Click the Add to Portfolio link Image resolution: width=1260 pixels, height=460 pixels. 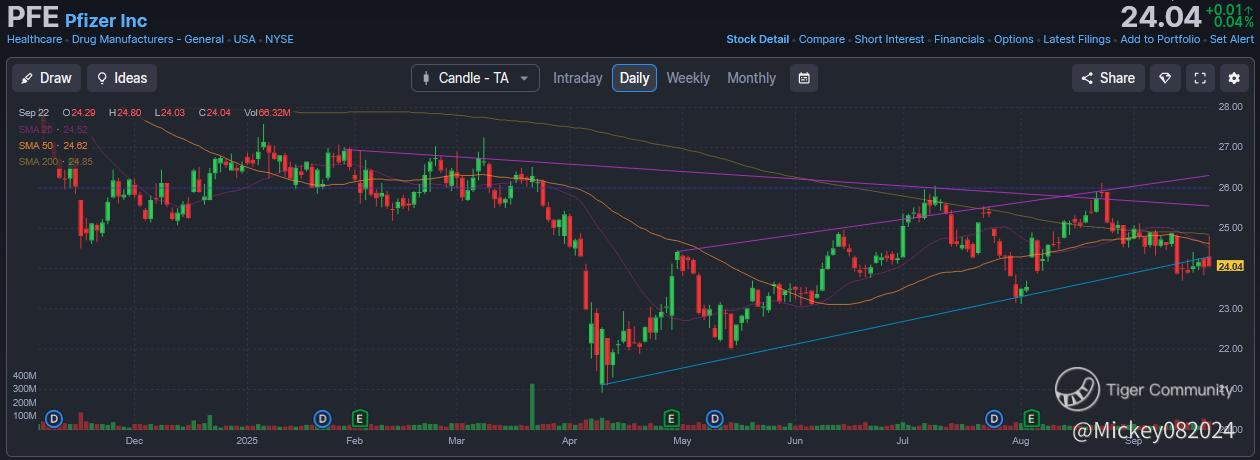pyautogui.click(x=1160, y=40)
